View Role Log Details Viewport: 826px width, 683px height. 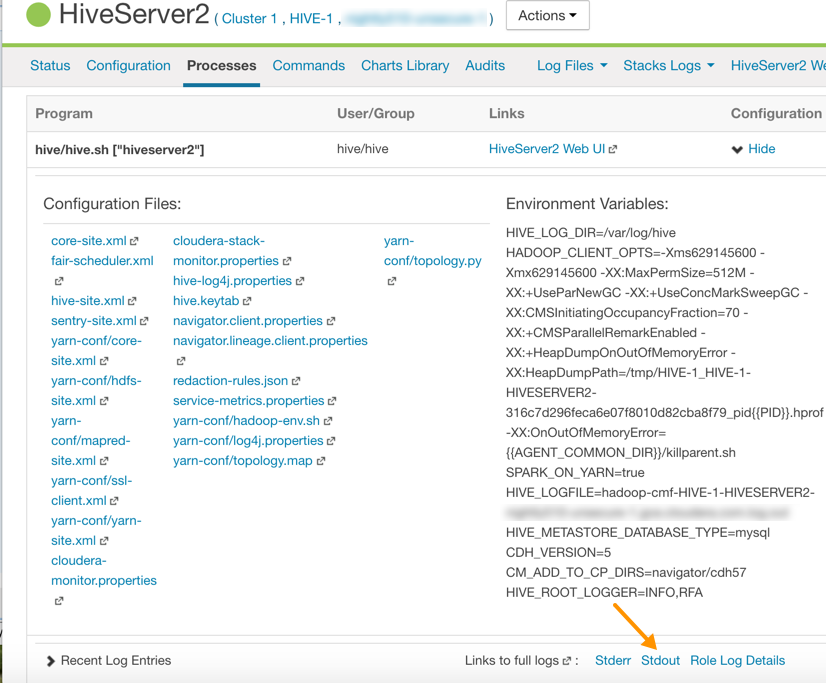point(737,661)
